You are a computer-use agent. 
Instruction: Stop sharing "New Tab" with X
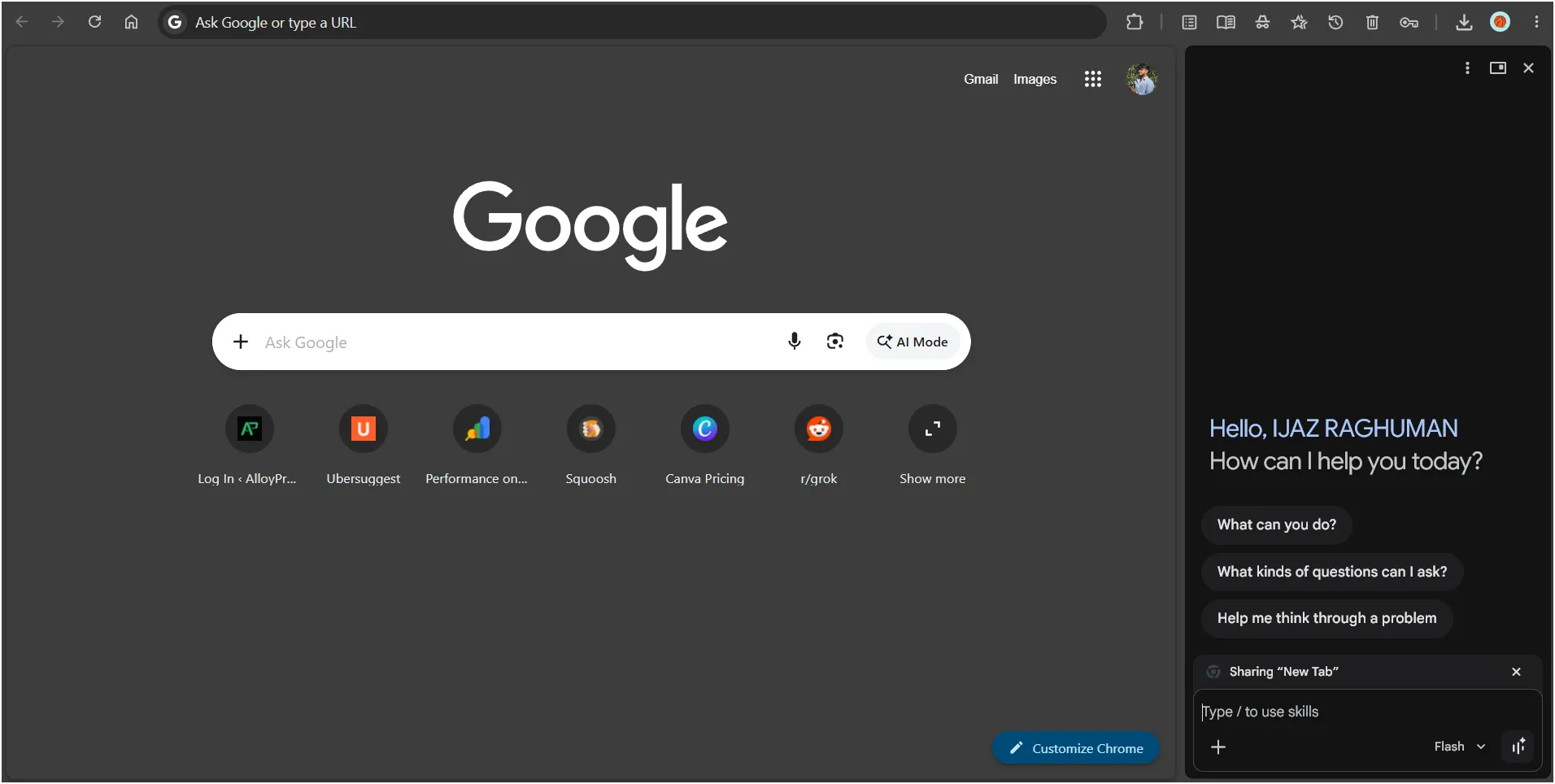coord(1516,672)
